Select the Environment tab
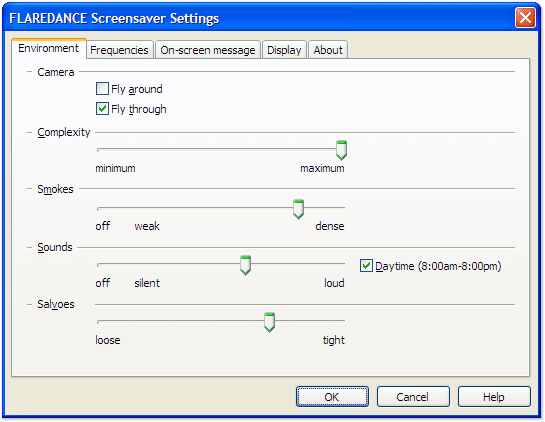545x422 pixels. click(49, 48)
